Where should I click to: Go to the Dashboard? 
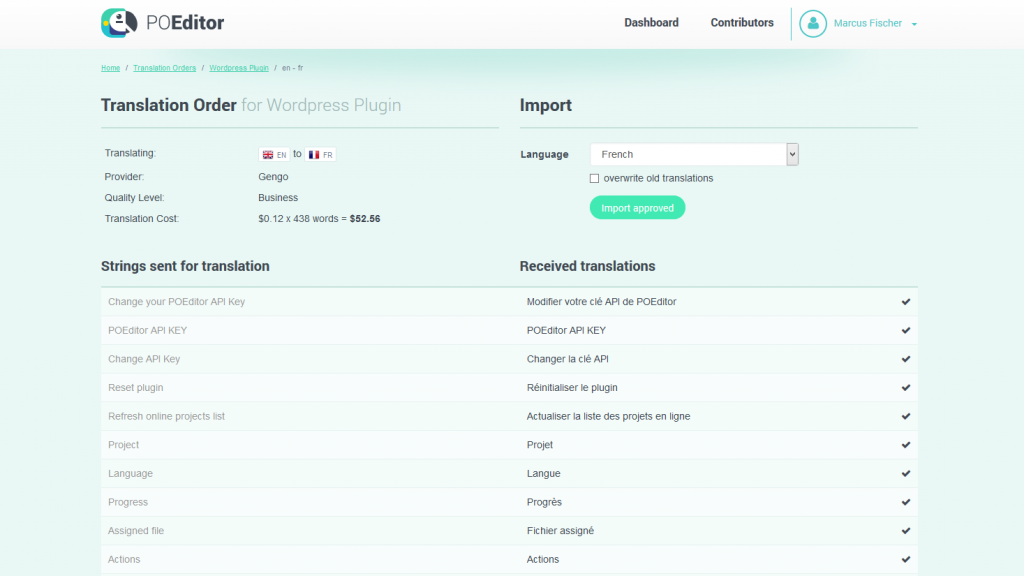(x=651, y=22)
